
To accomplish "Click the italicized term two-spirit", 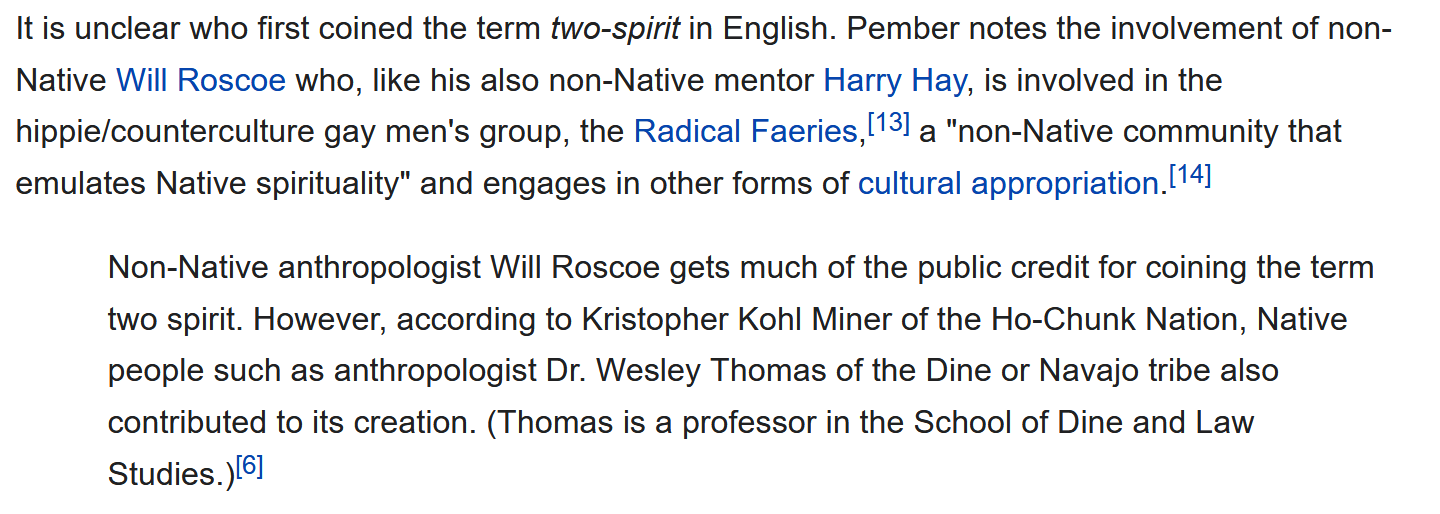I will 615,27.
